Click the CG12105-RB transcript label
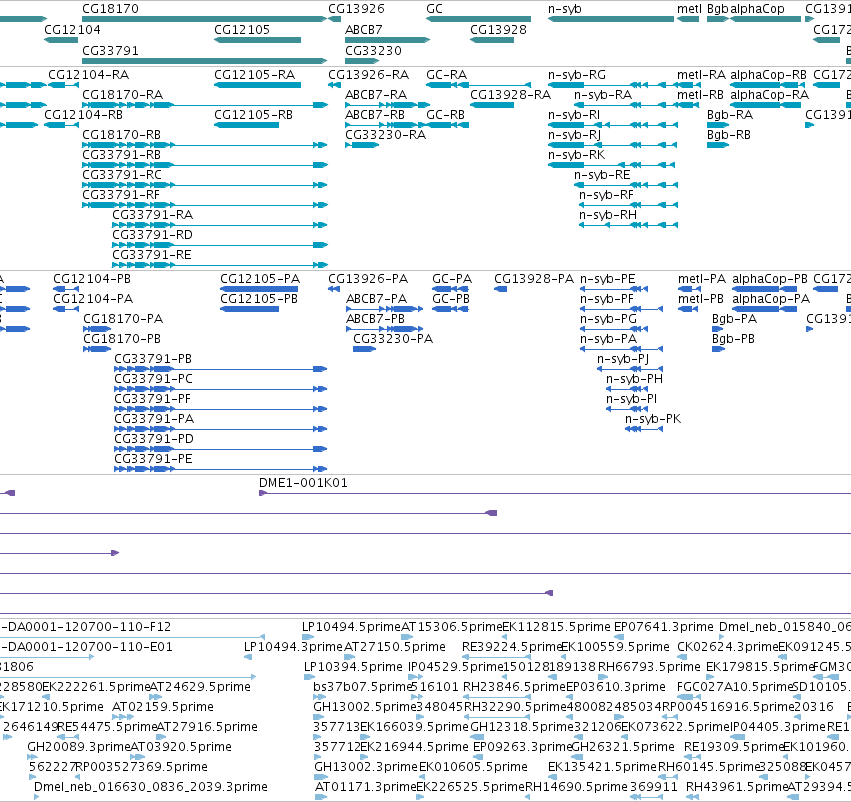This screenshot has width=851, height=802. (x=253, y=114)
